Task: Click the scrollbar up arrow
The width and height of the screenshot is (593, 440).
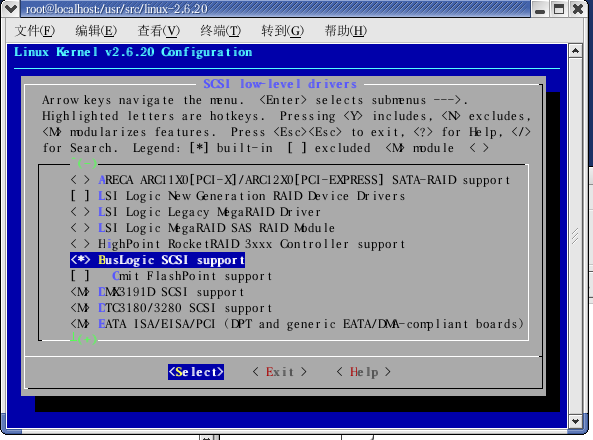Action: click(575, 51)
